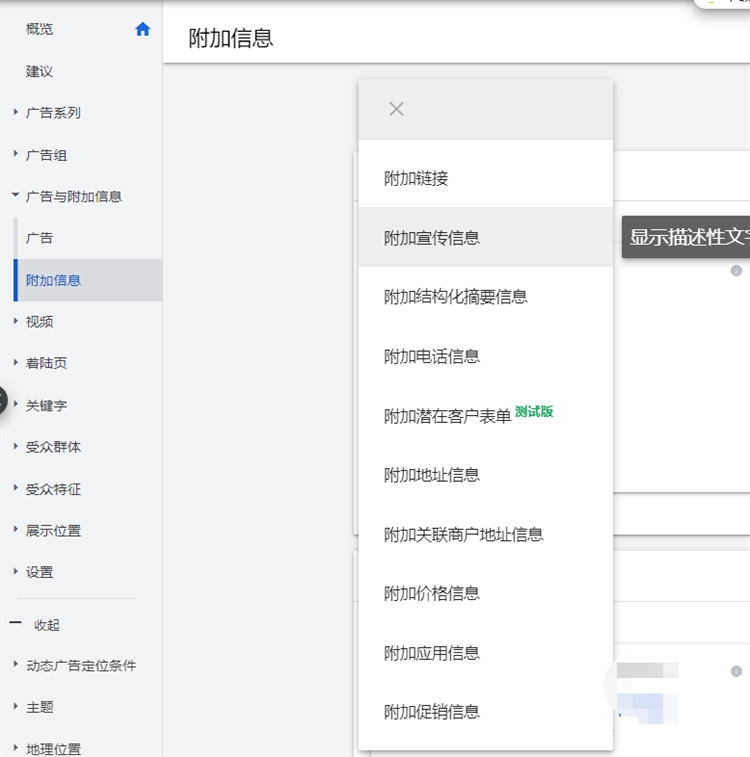Open 主题 sidebar label

coord(40,707)
